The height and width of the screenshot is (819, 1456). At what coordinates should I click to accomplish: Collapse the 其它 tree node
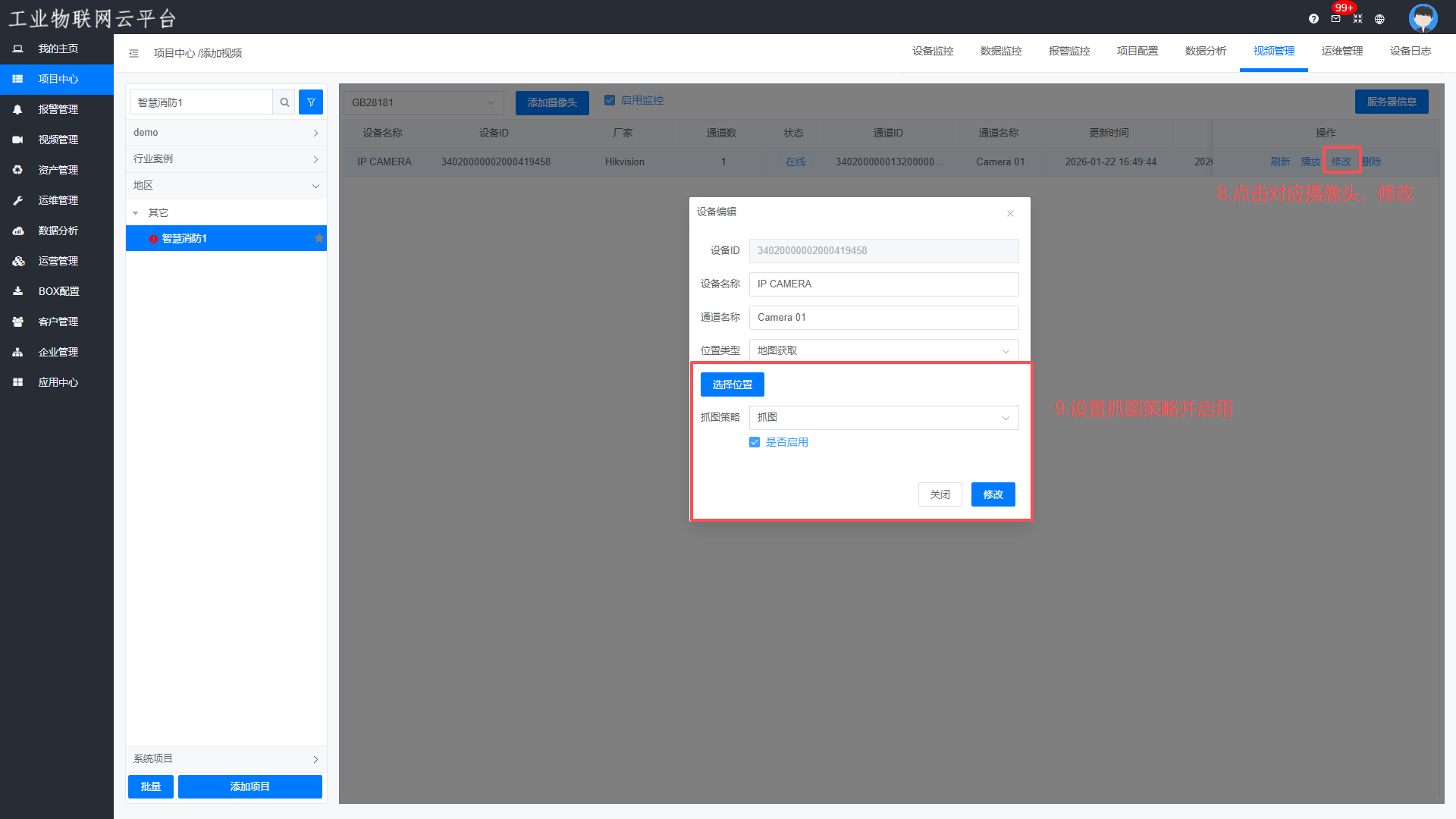136,213
